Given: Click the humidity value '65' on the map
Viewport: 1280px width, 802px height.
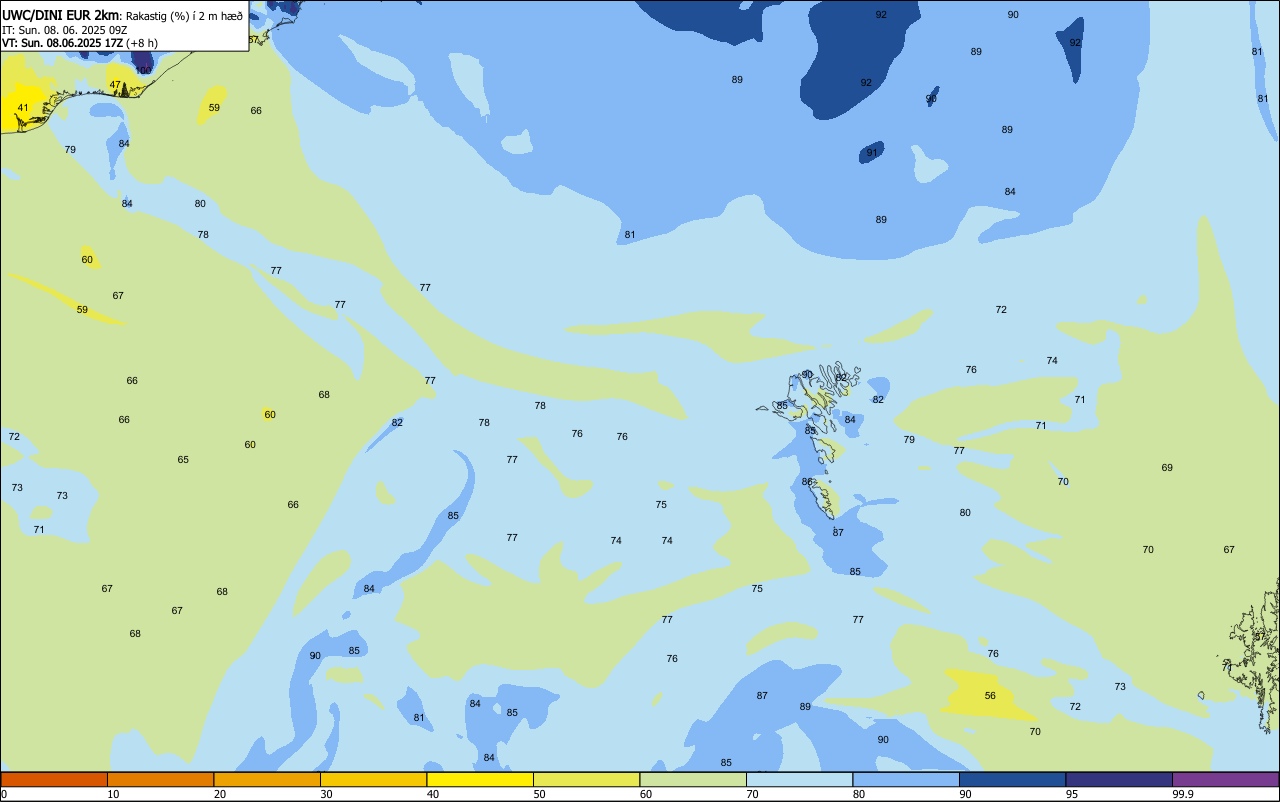Looking at the screenshot, I should click(x=183, y=460).
